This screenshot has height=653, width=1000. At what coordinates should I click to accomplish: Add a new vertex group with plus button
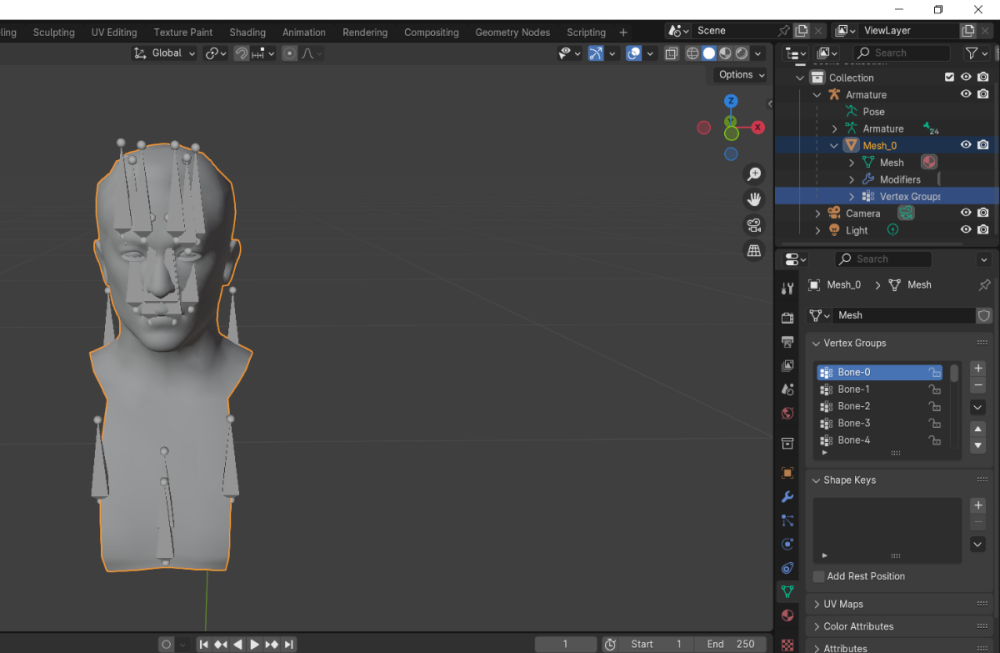coord(978,368)
